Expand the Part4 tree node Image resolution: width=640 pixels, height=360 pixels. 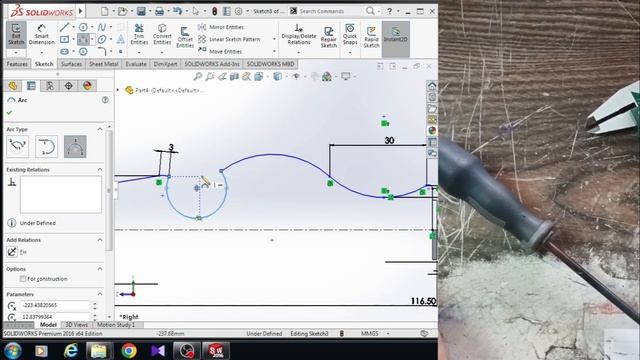pos(118,90)
